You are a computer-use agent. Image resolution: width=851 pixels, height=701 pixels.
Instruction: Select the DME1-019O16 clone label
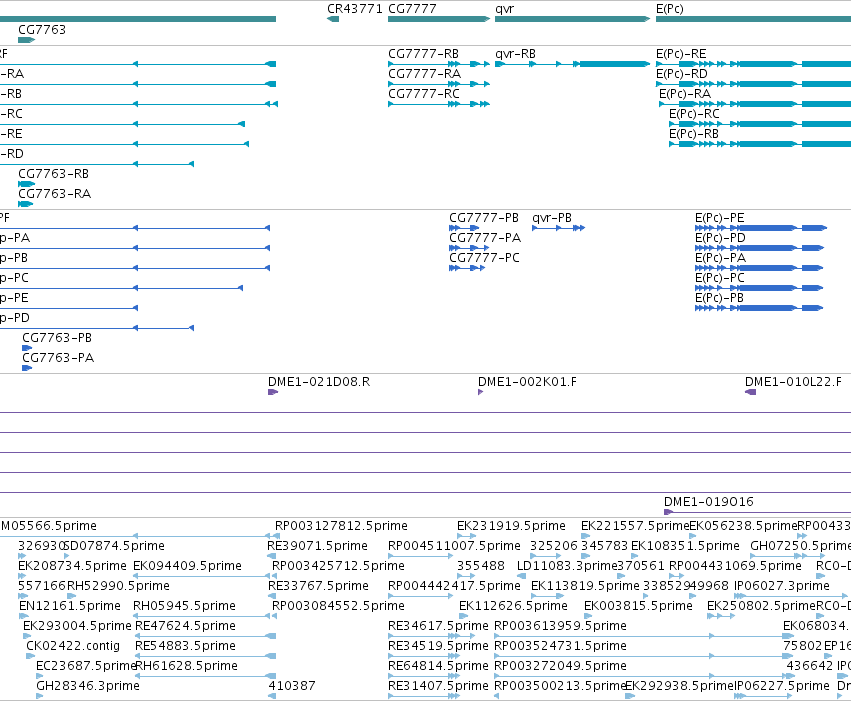709,502
